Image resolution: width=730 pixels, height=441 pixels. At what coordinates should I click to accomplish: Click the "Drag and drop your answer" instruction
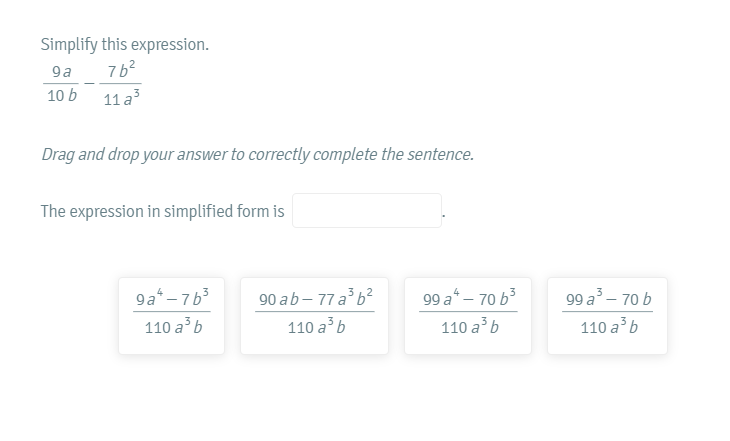pos(257,155)
